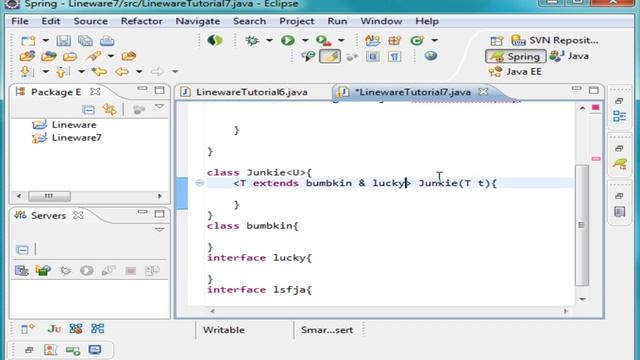Click the JUnit fast view icon
The image size is (640, 360).
(54, 329)
